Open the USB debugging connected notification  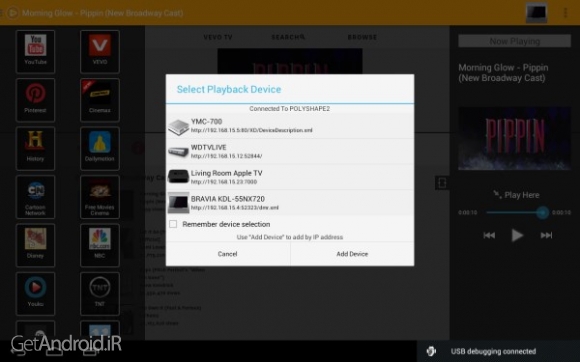point(498,351)
